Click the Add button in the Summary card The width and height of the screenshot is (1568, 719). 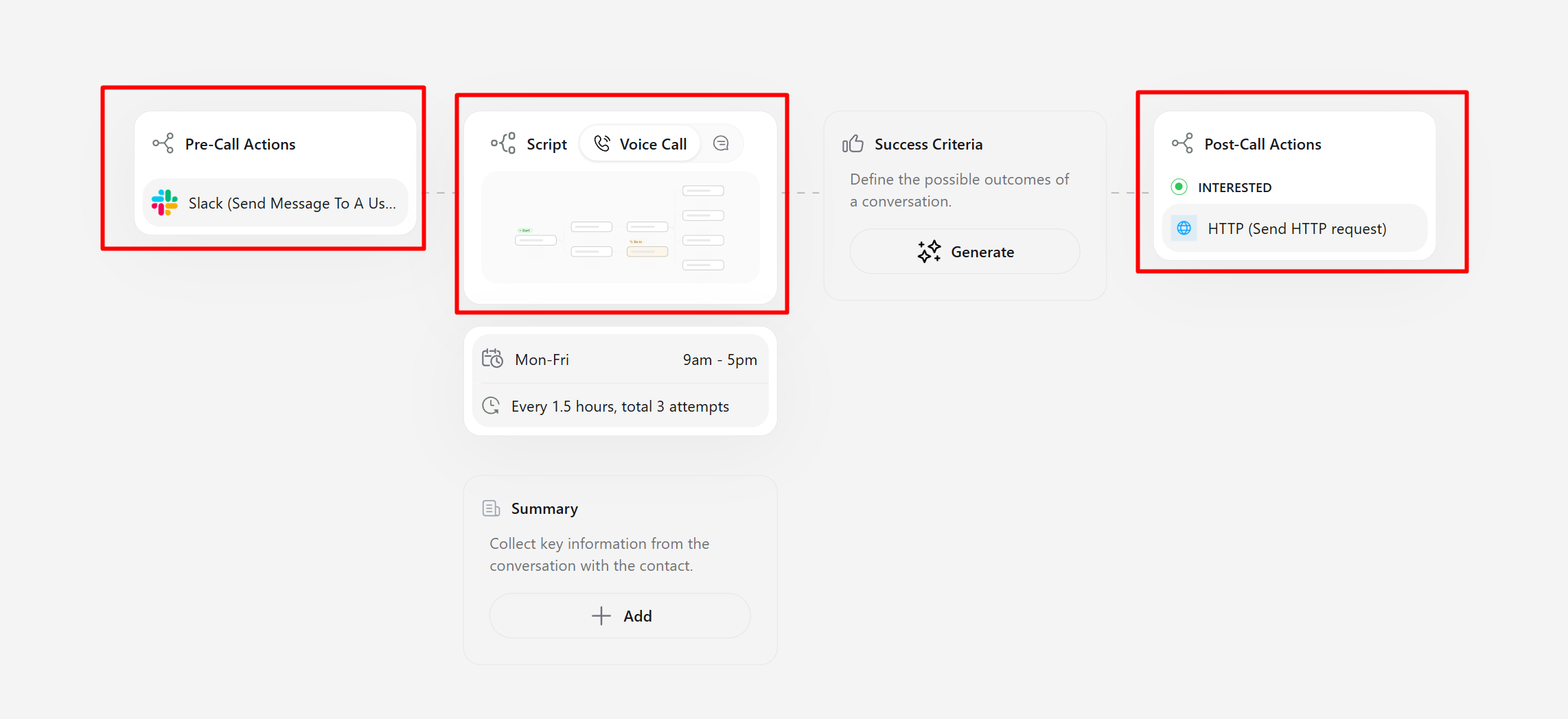[x=619, y=615]
